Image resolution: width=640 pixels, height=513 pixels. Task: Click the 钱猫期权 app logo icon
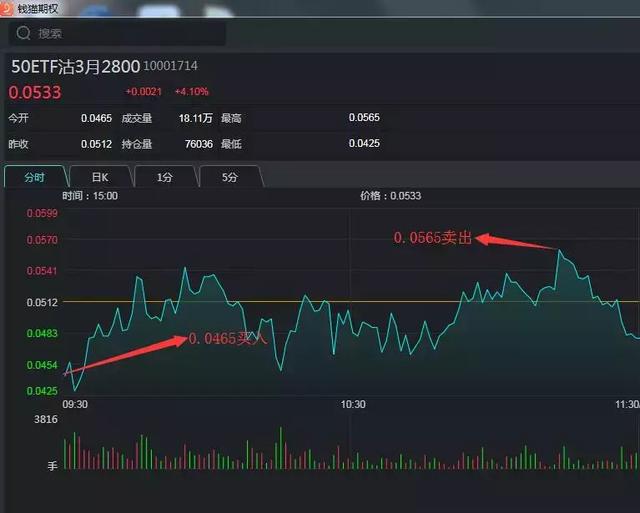tap(6, 8)
